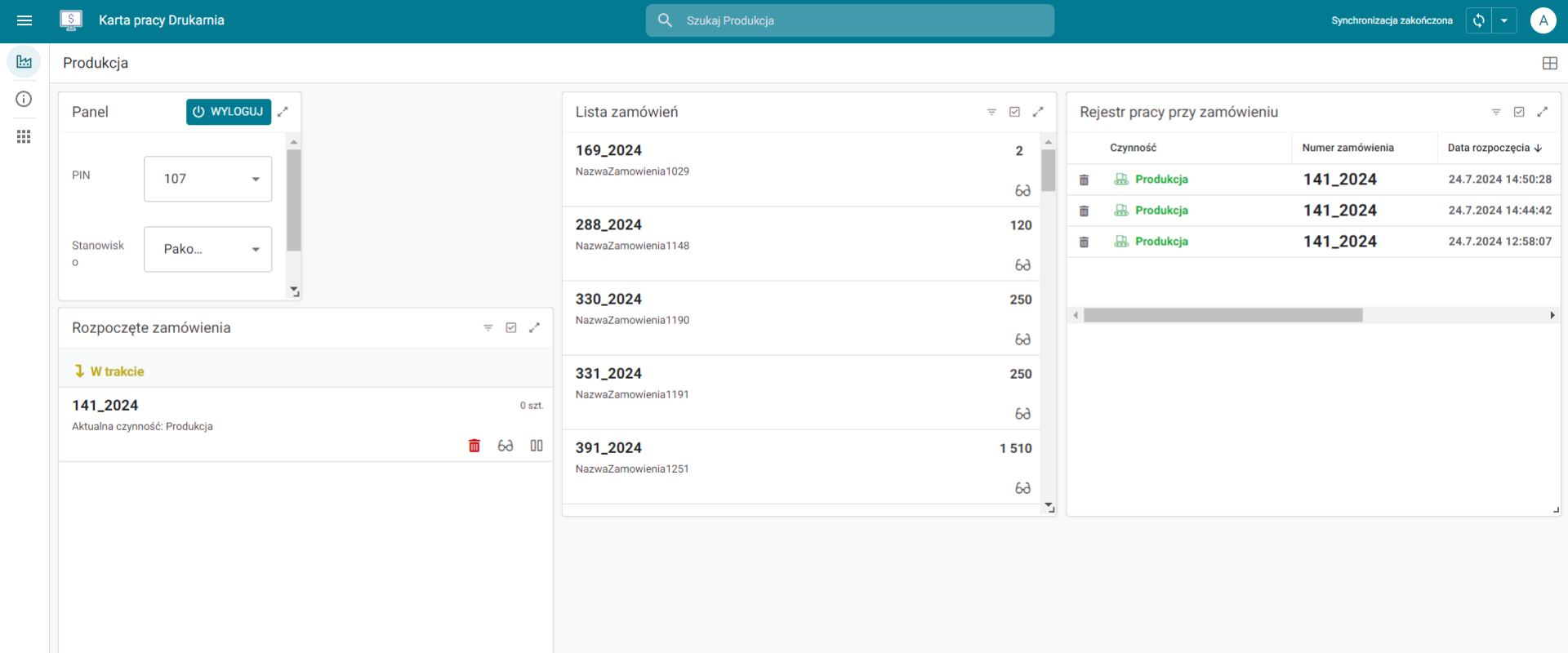Toggle selection checkbox in Lista zamówień header
Screen dimensions: 1568x653
[x=1014, y=112]
